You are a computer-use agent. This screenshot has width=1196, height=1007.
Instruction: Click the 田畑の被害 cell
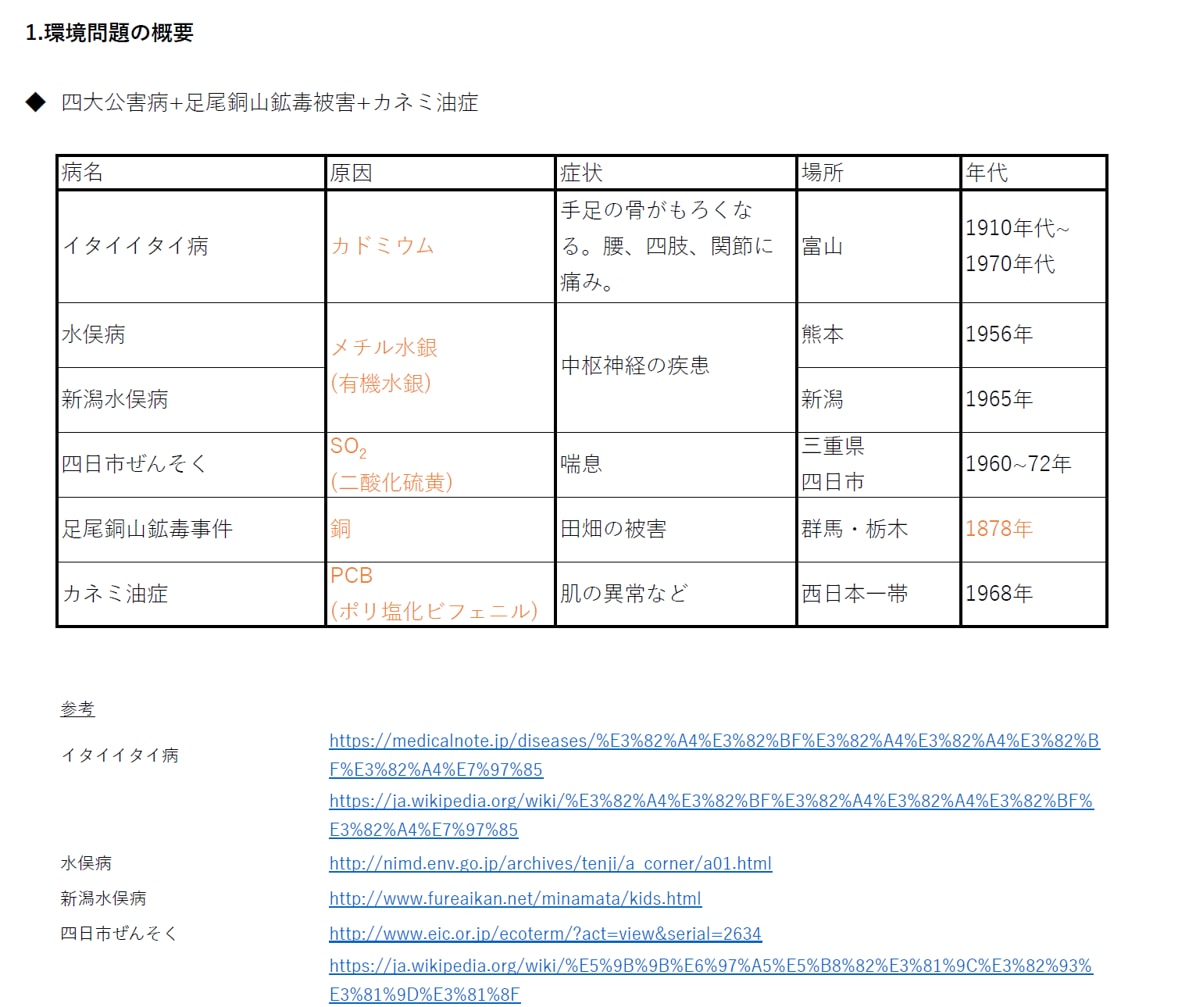point(676,529)
